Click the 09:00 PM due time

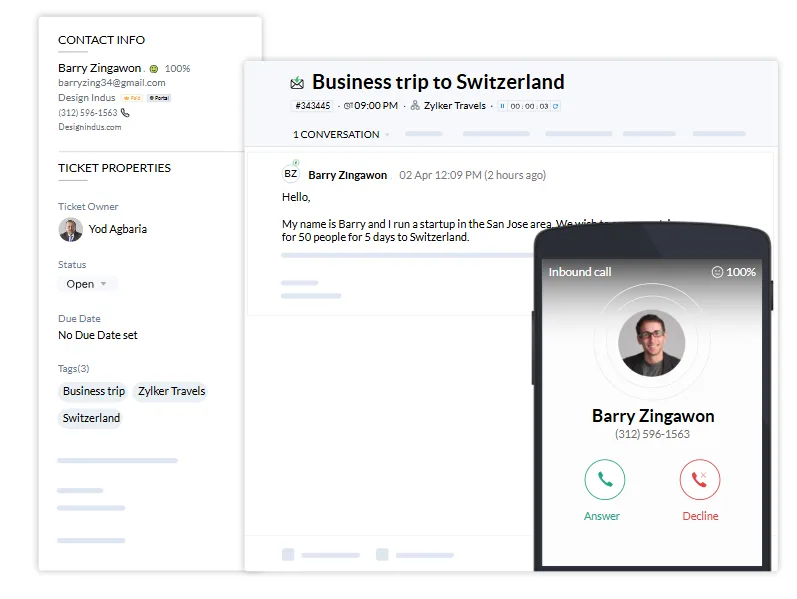pos(376,106)
